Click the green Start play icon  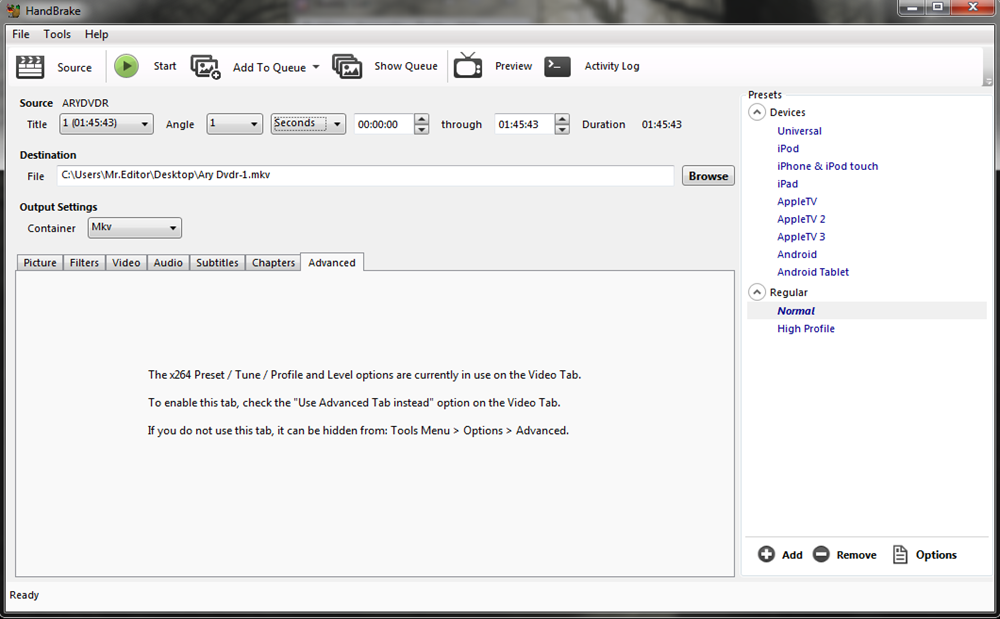(126, 66)
